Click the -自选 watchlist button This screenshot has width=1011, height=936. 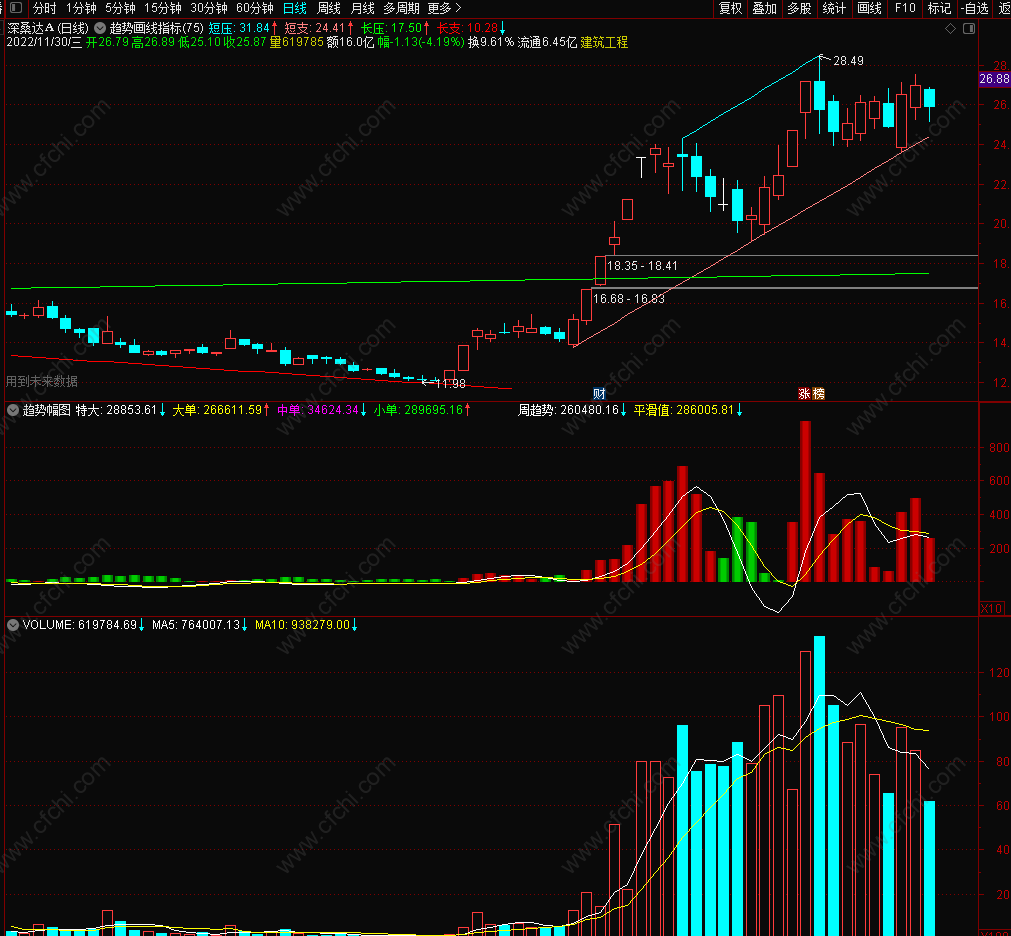pyautogui.click(x=975, y=8)
